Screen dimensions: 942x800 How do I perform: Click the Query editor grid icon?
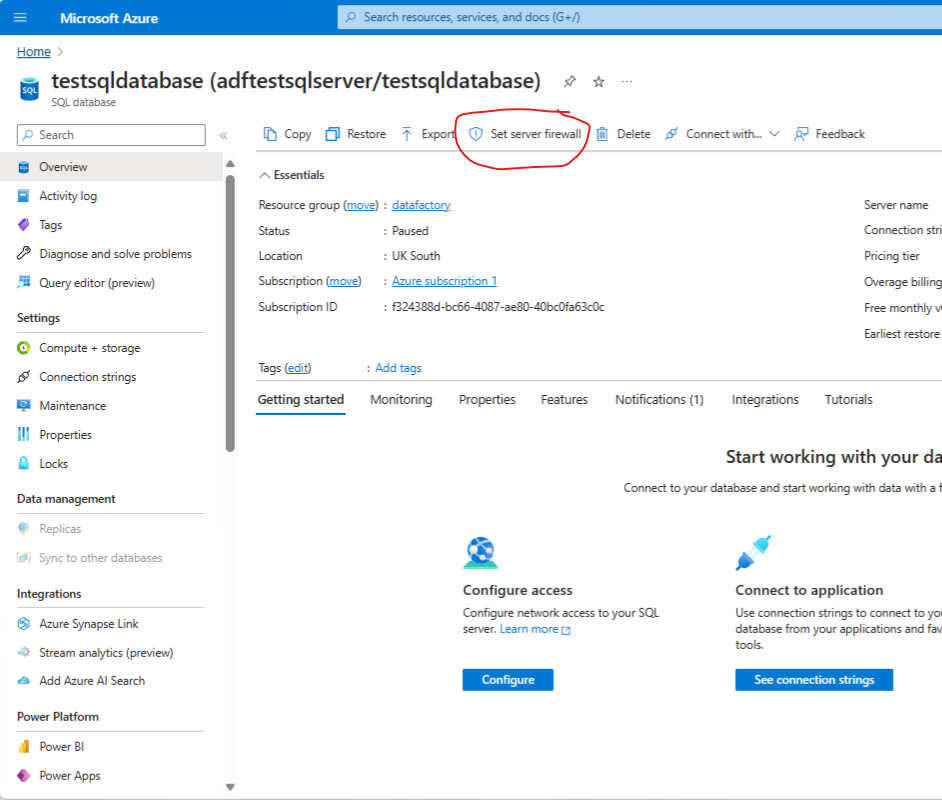24,282
